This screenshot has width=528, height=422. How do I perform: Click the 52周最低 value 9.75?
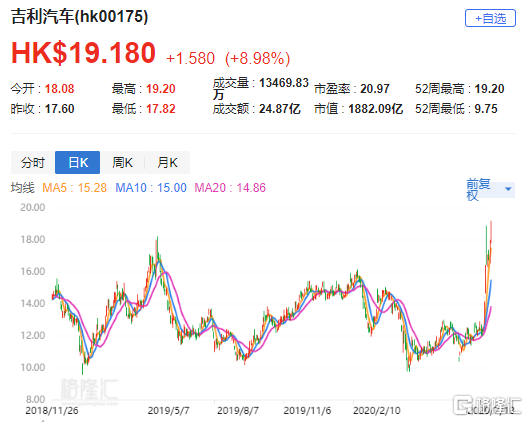point(486,109)
